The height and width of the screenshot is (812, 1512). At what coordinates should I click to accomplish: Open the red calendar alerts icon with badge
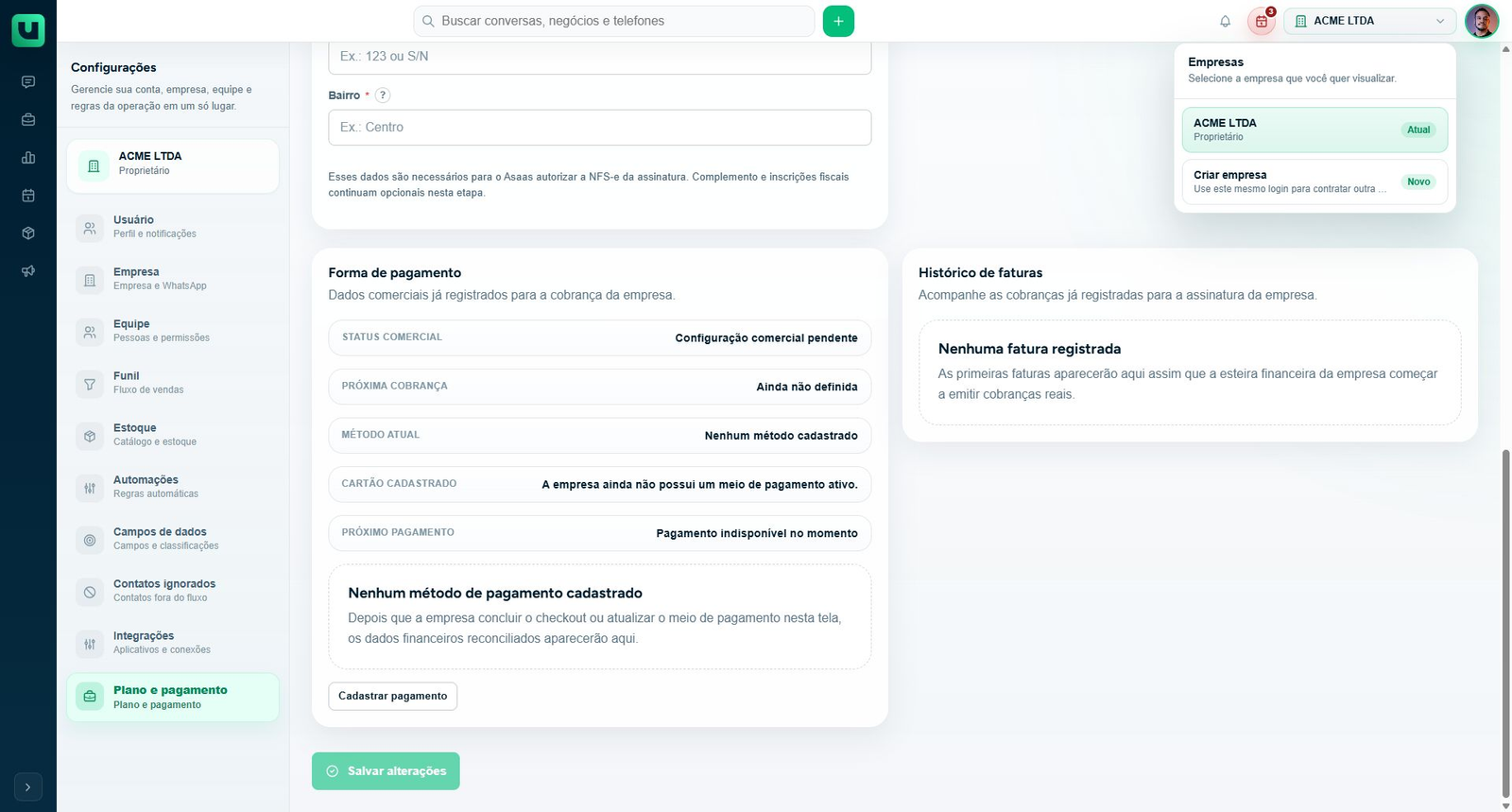(x=1262, y=21)
